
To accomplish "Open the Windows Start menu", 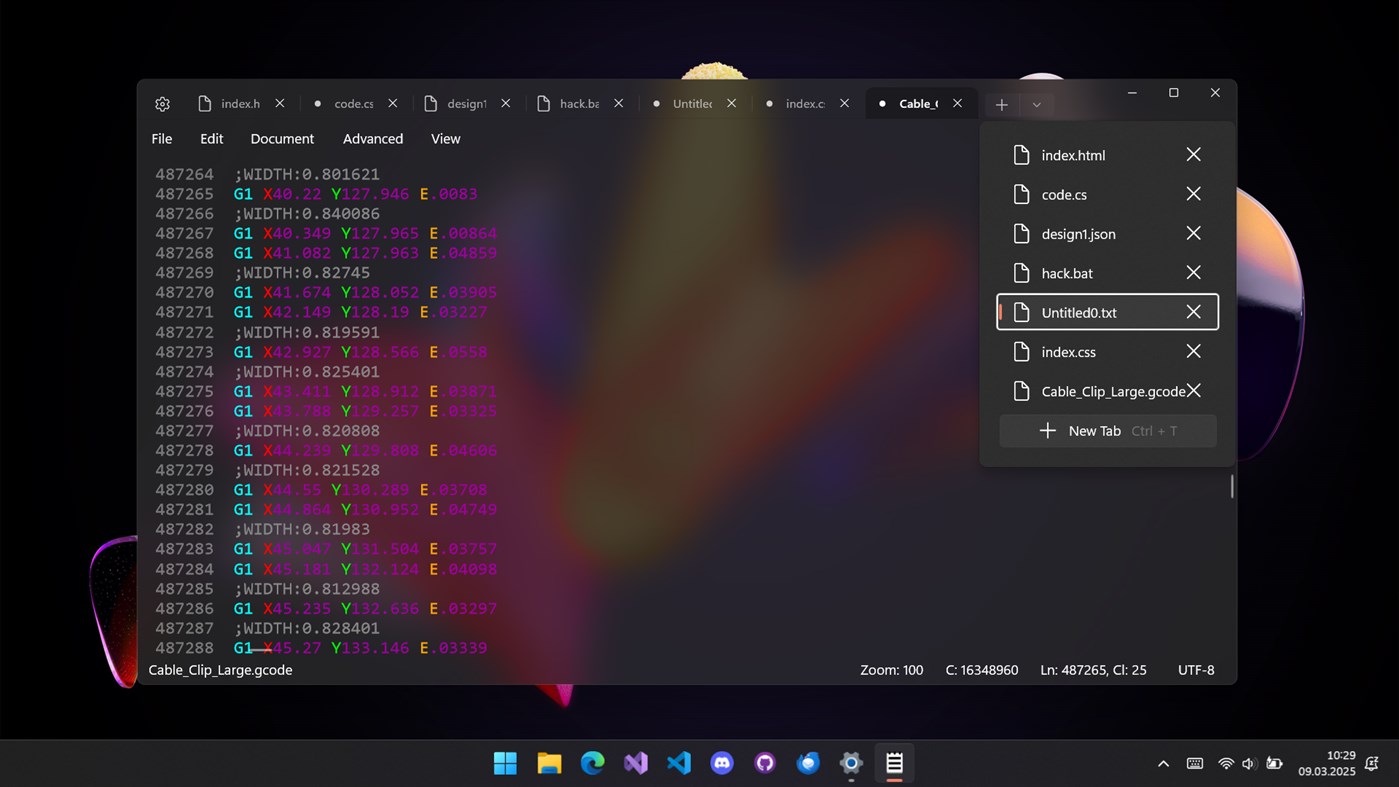I will point(505,764).
